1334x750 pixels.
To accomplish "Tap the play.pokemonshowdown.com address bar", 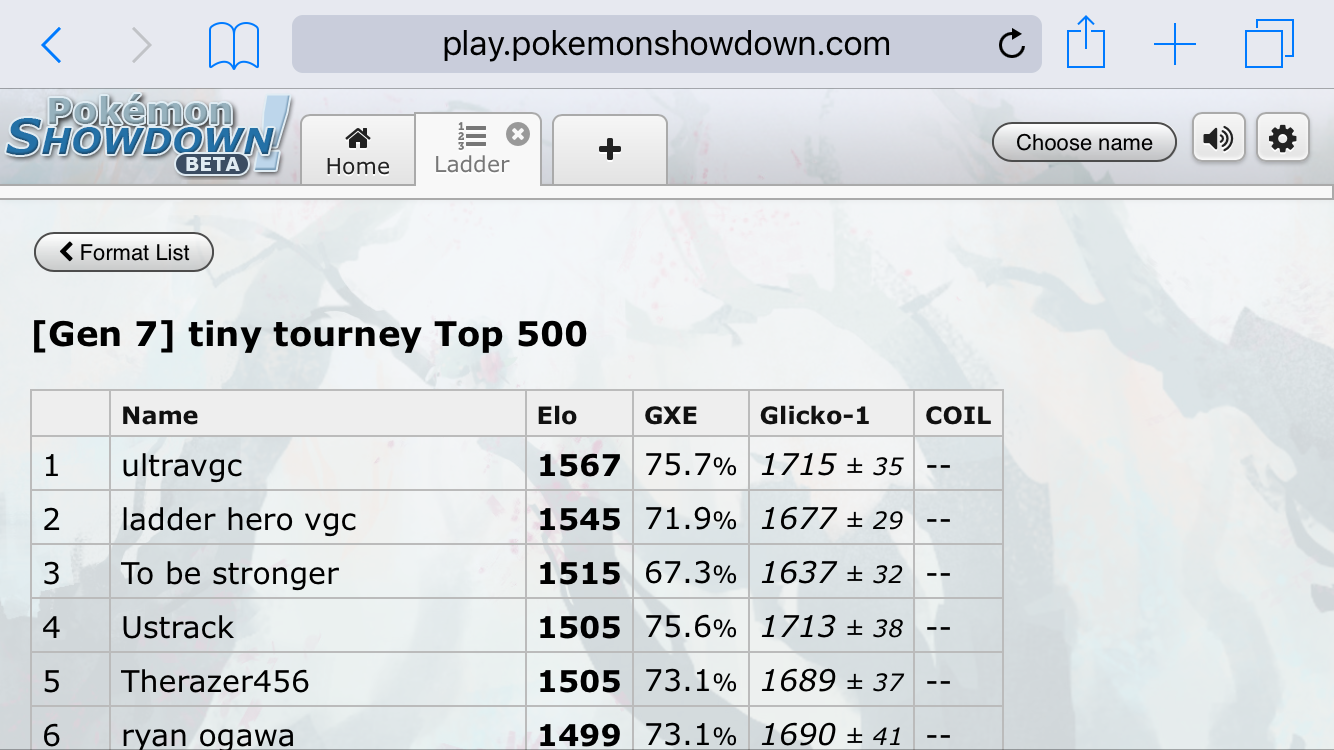I will tap(666, 44).
